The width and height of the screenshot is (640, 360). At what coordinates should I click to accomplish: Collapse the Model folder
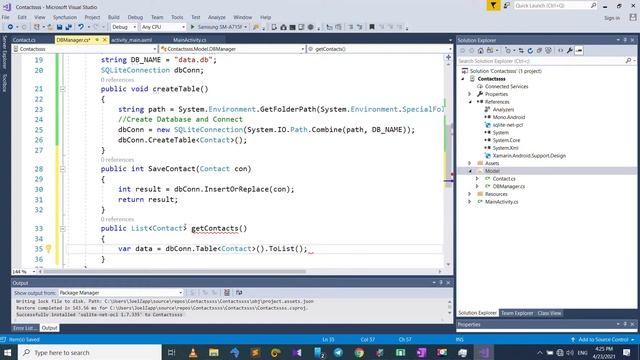[469, 171]
